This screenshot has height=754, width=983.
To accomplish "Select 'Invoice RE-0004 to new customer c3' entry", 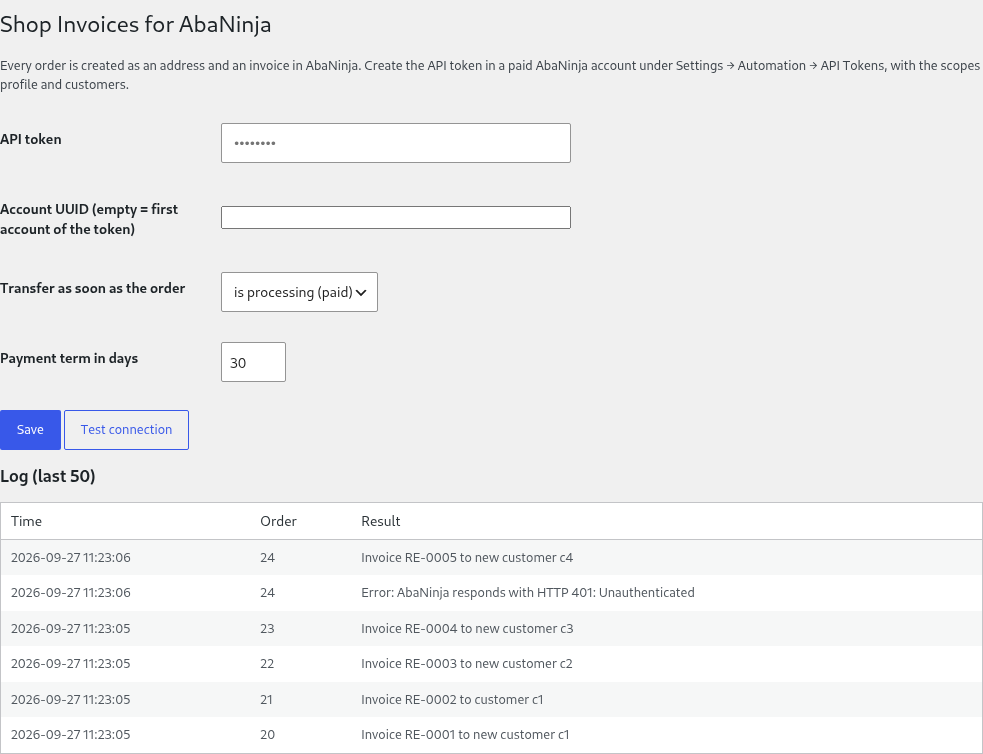I will (467, 629).
